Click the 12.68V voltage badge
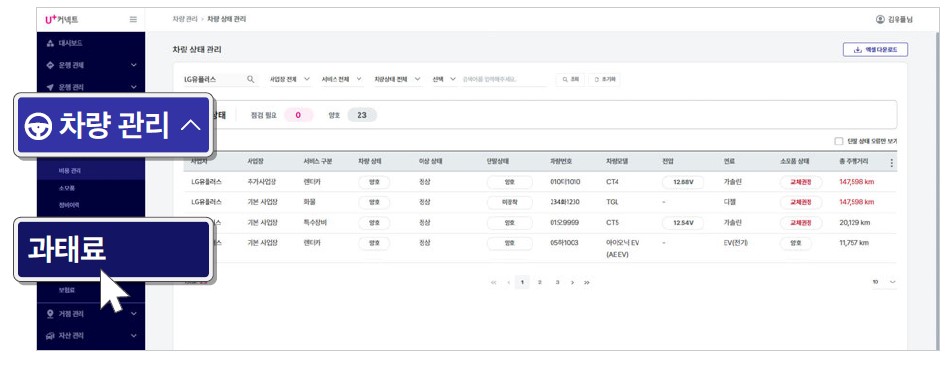The height and width of the screenshot is (372, 951). click(x=682, y=182)
